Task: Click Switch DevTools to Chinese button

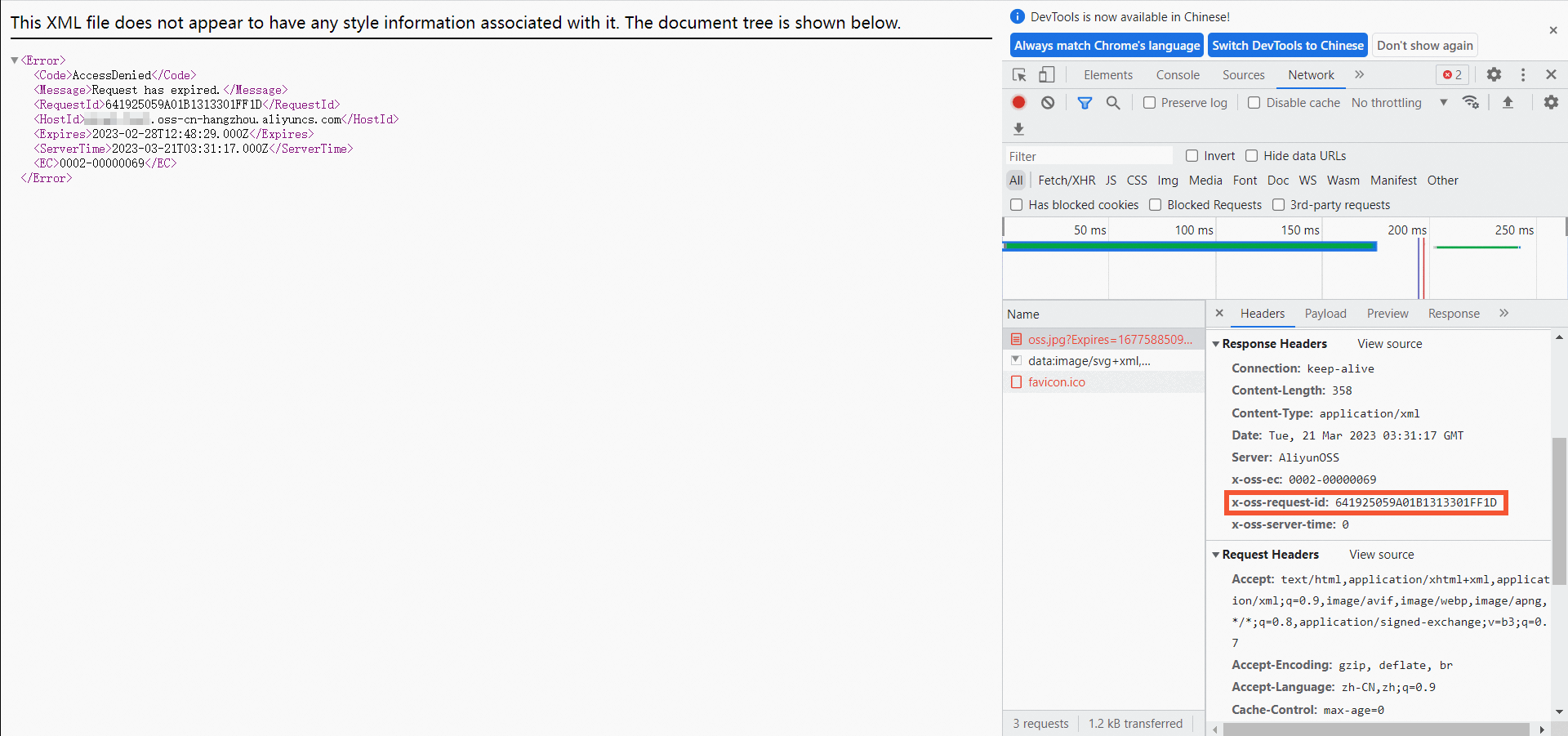Action: click(x=1287, y=45)
